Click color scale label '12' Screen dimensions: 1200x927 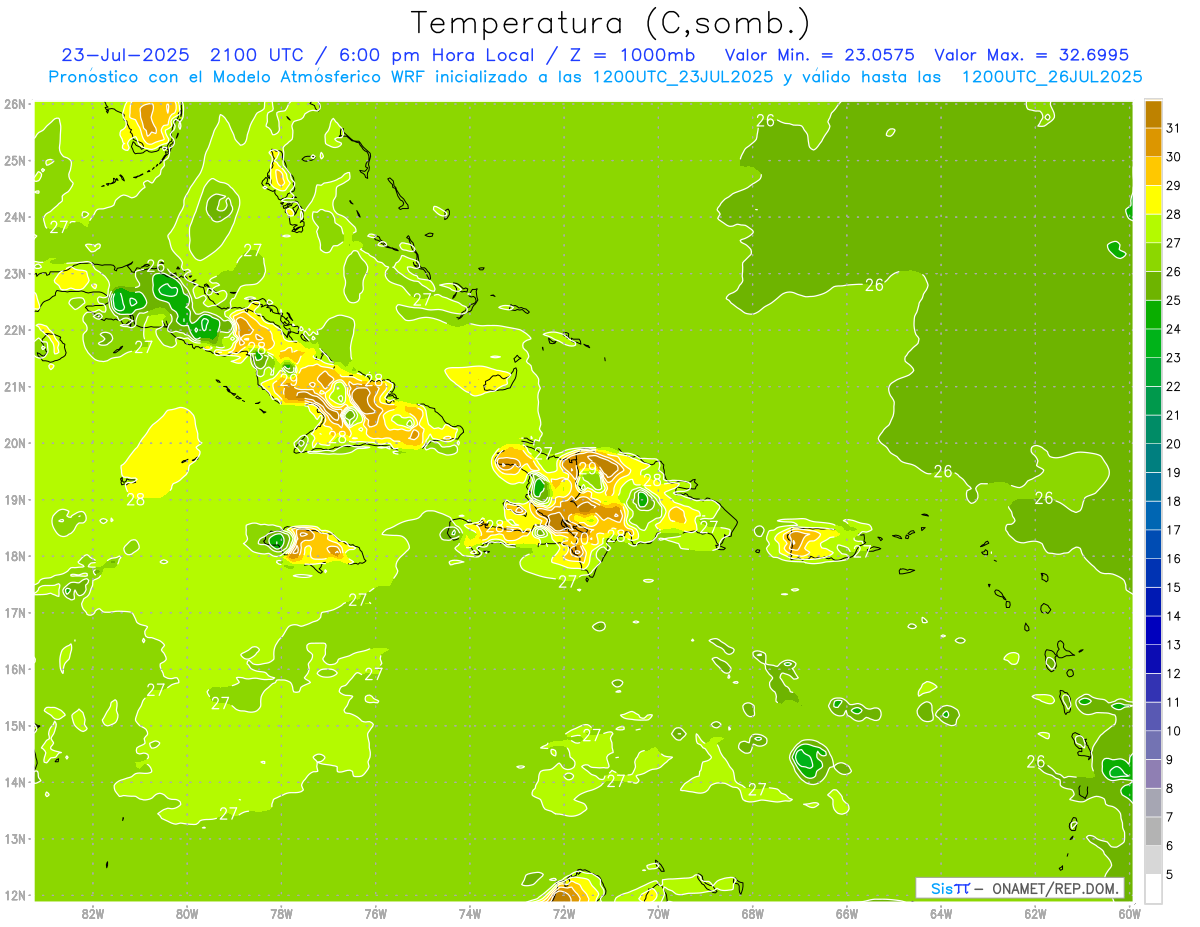pos(1174,673)
